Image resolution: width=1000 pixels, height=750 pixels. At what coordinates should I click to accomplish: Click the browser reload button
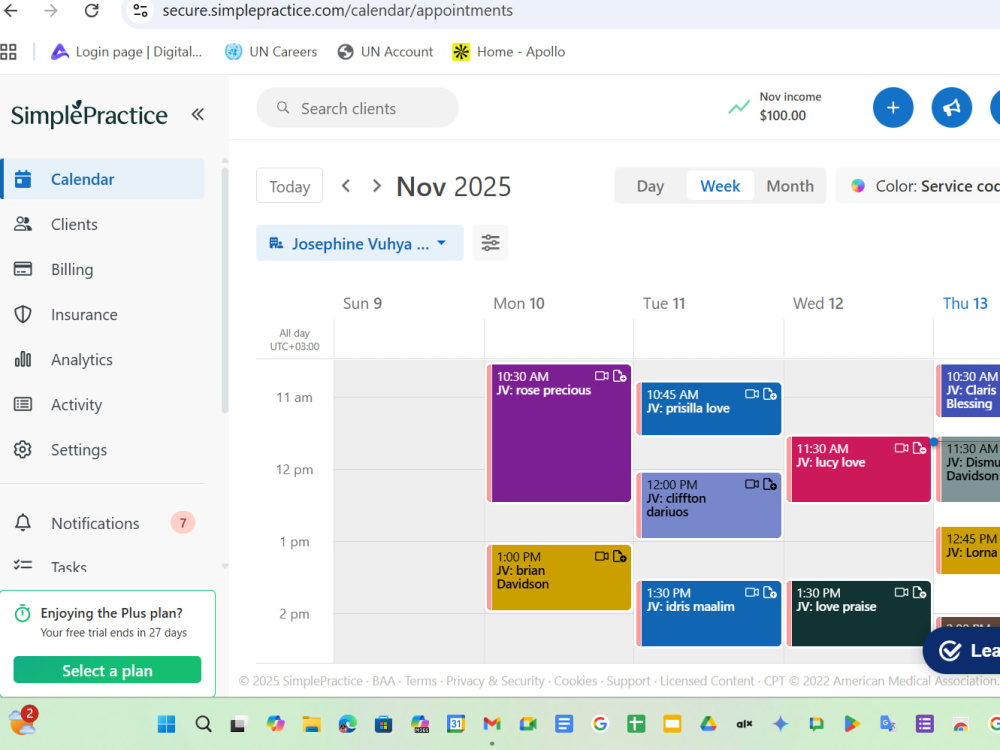(92, 10)
